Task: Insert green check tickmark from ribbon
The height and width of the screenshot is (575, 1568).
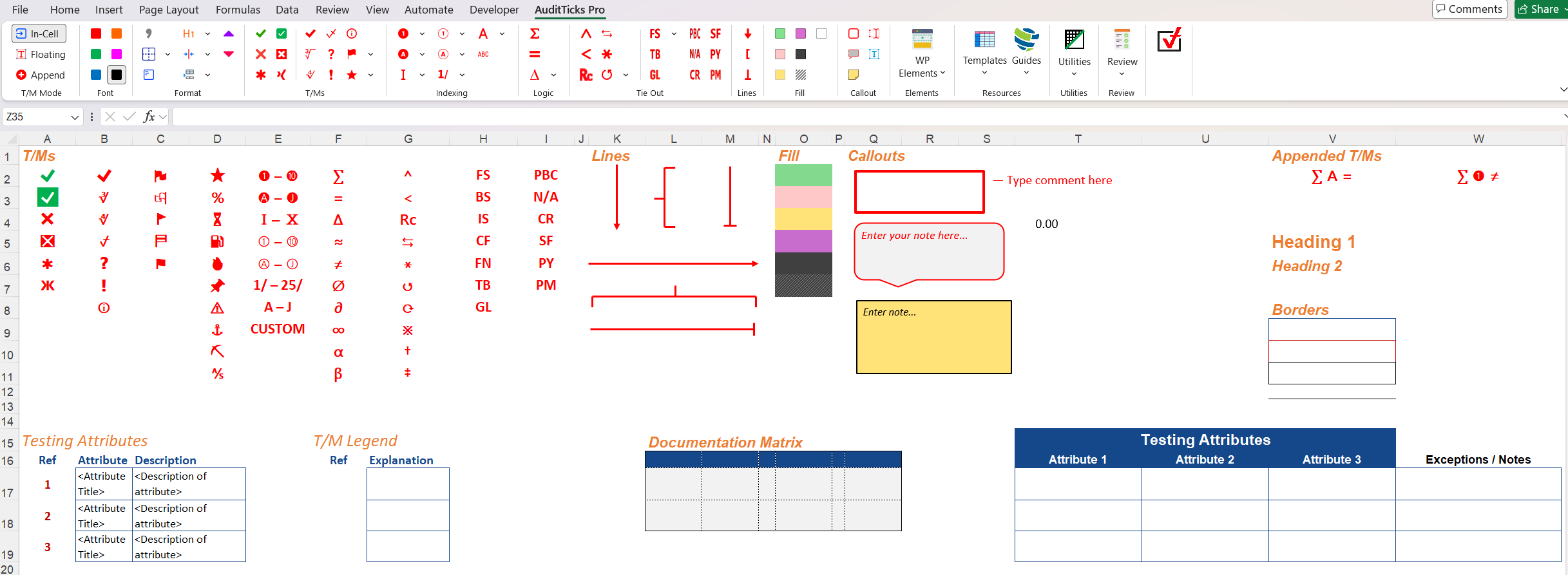Action: click(x=261, y=33)
